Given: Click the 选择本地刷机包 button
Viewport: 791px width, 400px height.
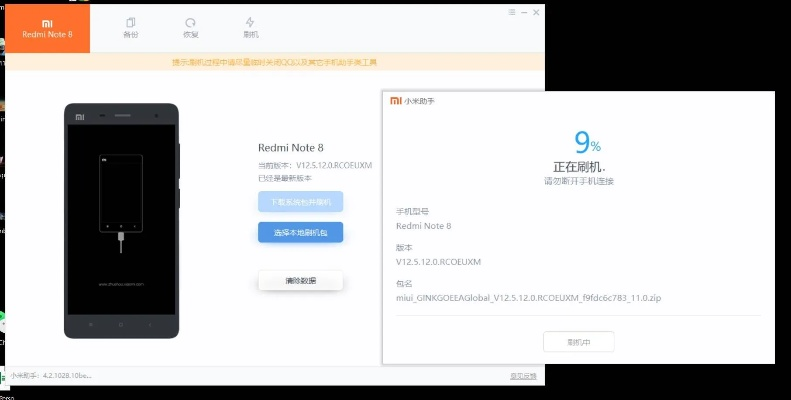Looking at the screenshot, I should [301, 233].
